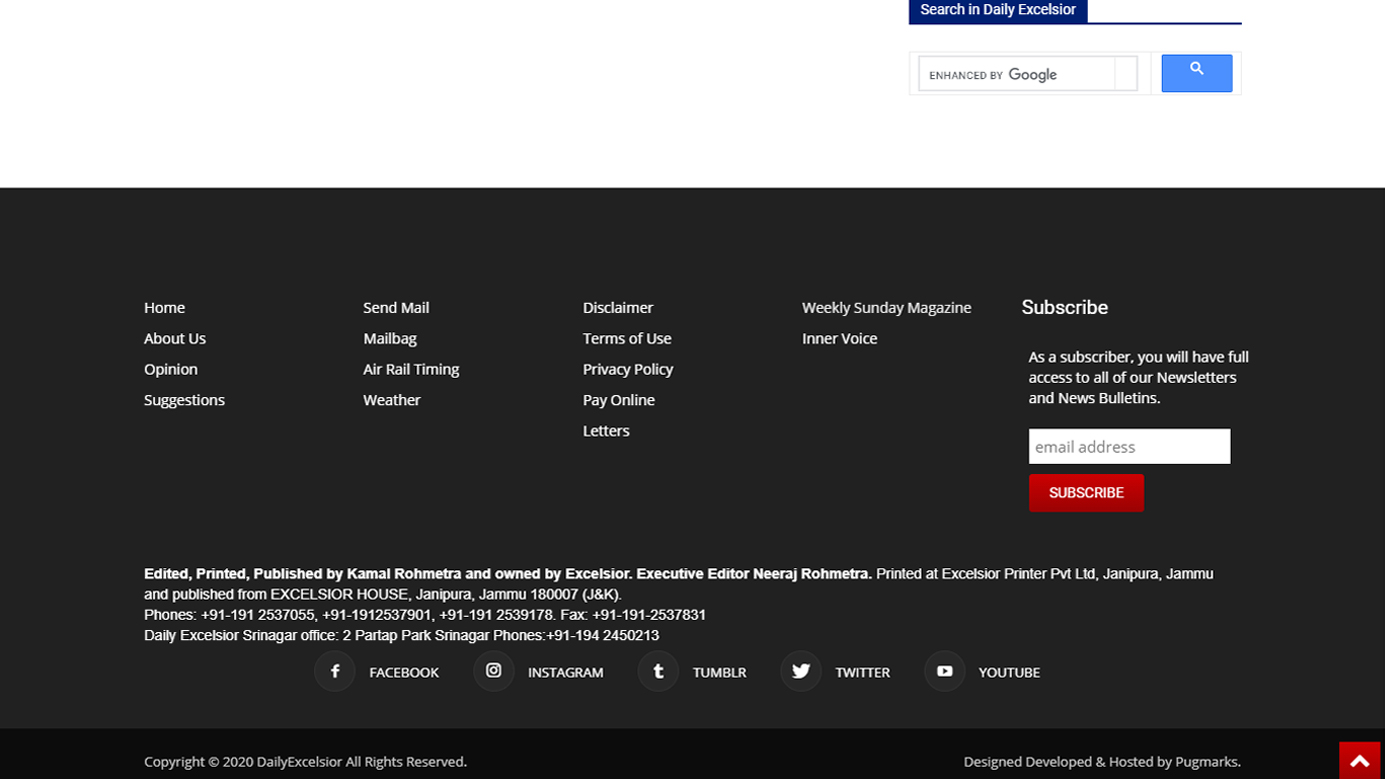This screenshot has height=779, width=1385.
Task: Click the Google enhanced search field
Action: point(1018,74)
